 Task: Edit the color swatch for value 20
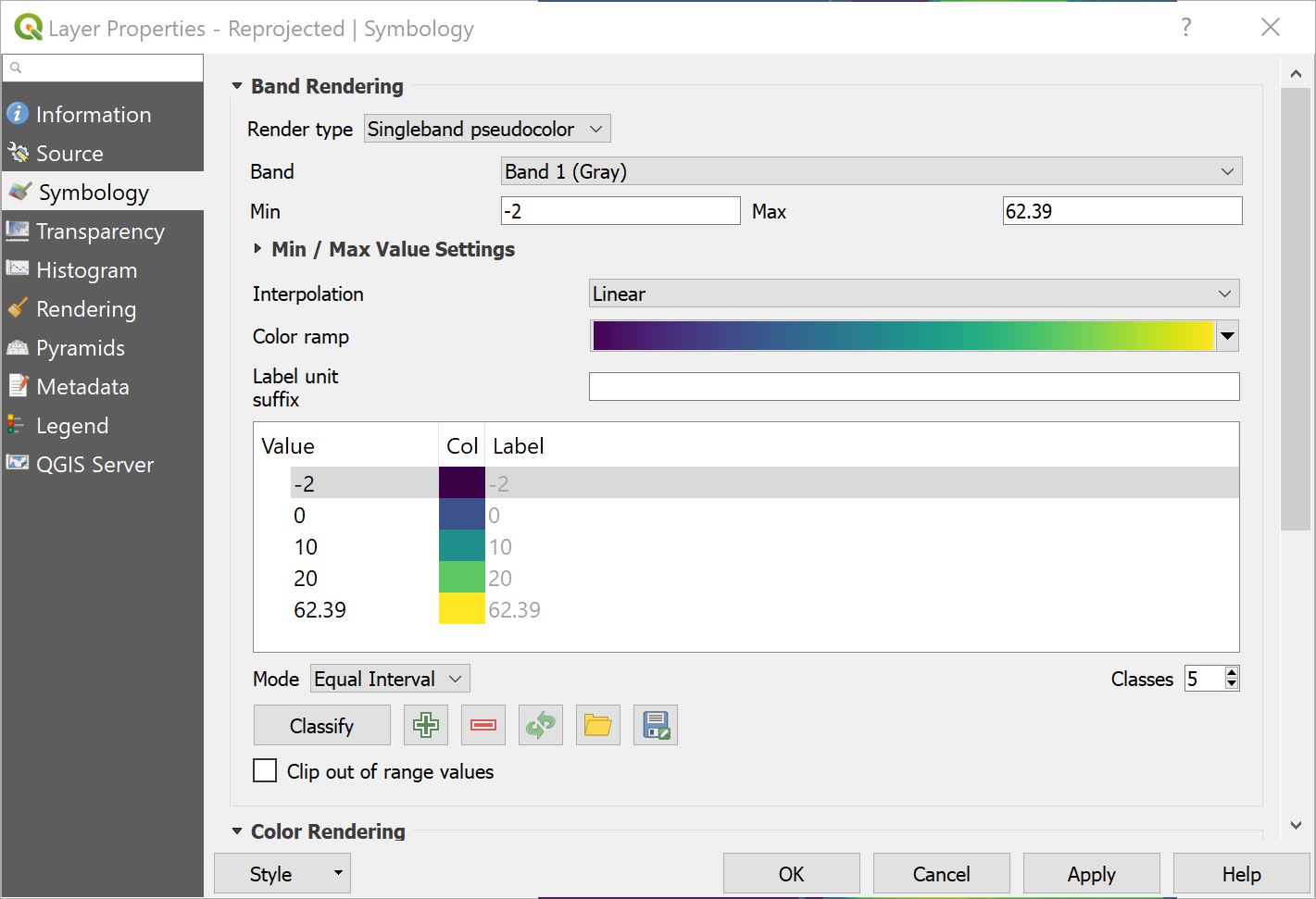click(461, 578)
